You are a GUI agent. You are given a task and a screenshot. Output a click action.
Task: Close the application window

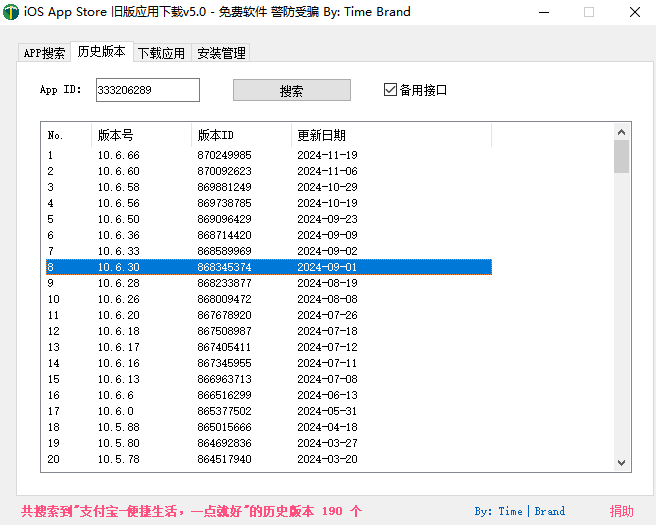635,12
